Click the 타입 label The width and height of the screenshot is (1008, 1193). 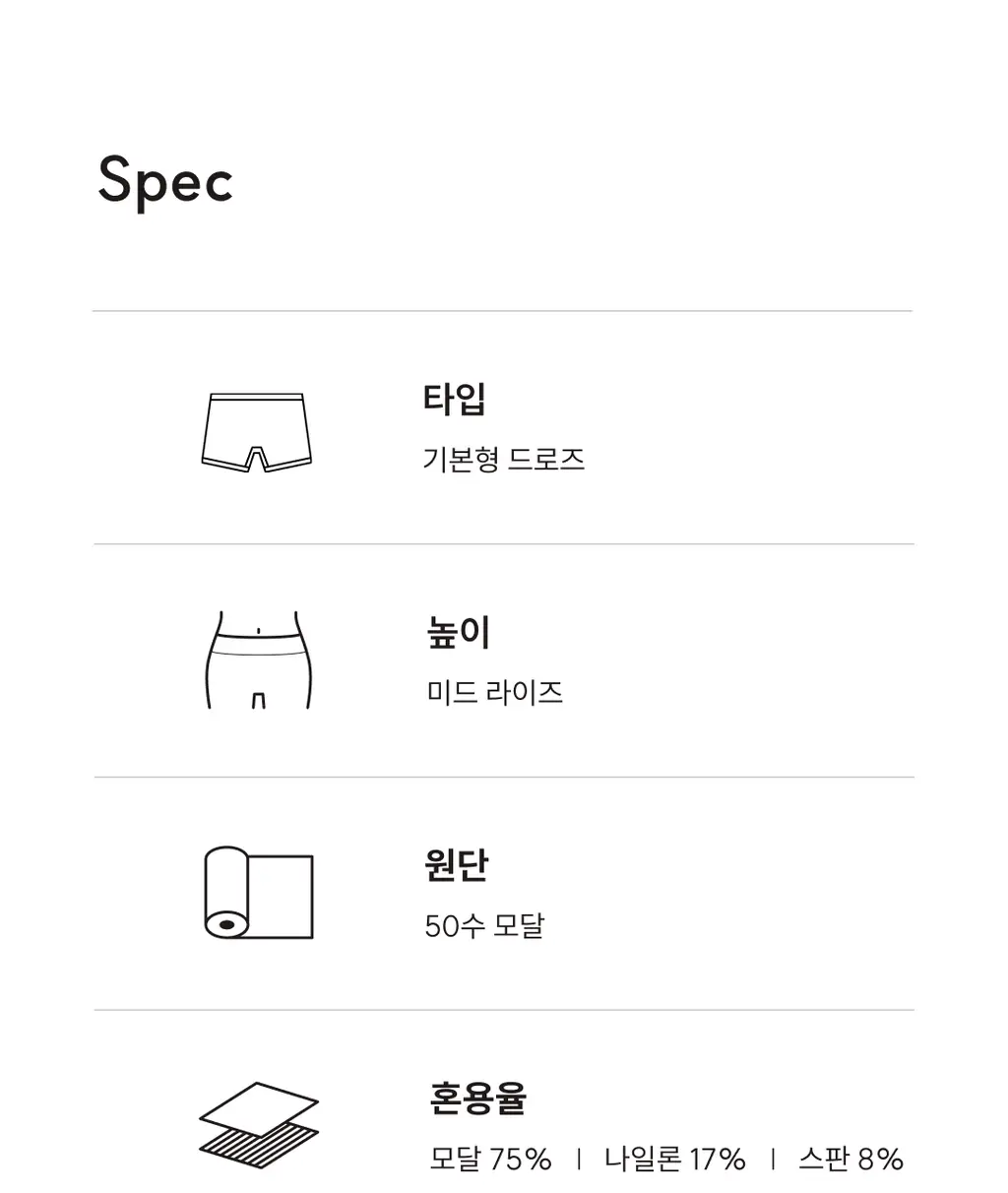pyautogui.click(x=455, y=399)
